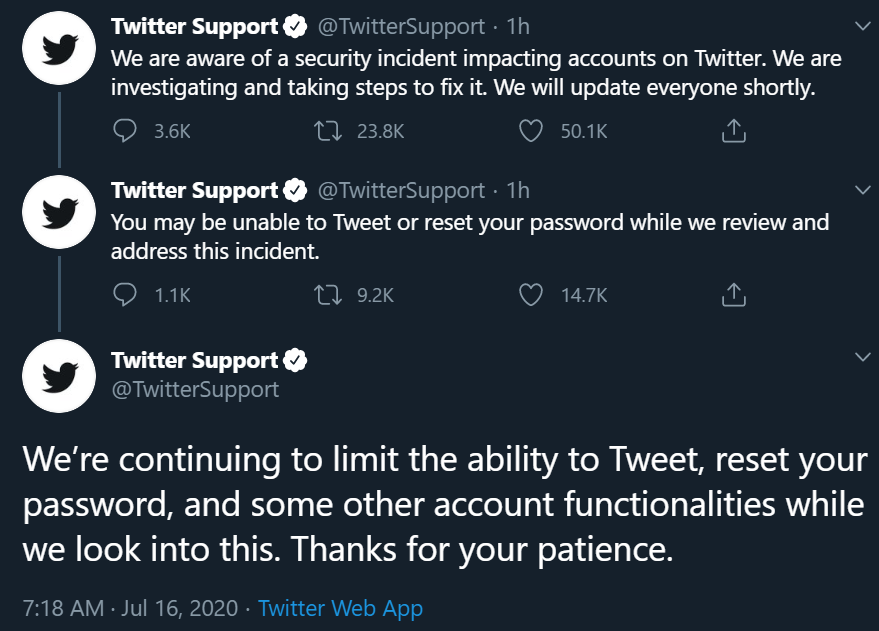This screenshot has height=631, width=879.
Task: Click the 7:18 AM Jul 16, 2020 timestamp
Action: [x=129, y=608]
